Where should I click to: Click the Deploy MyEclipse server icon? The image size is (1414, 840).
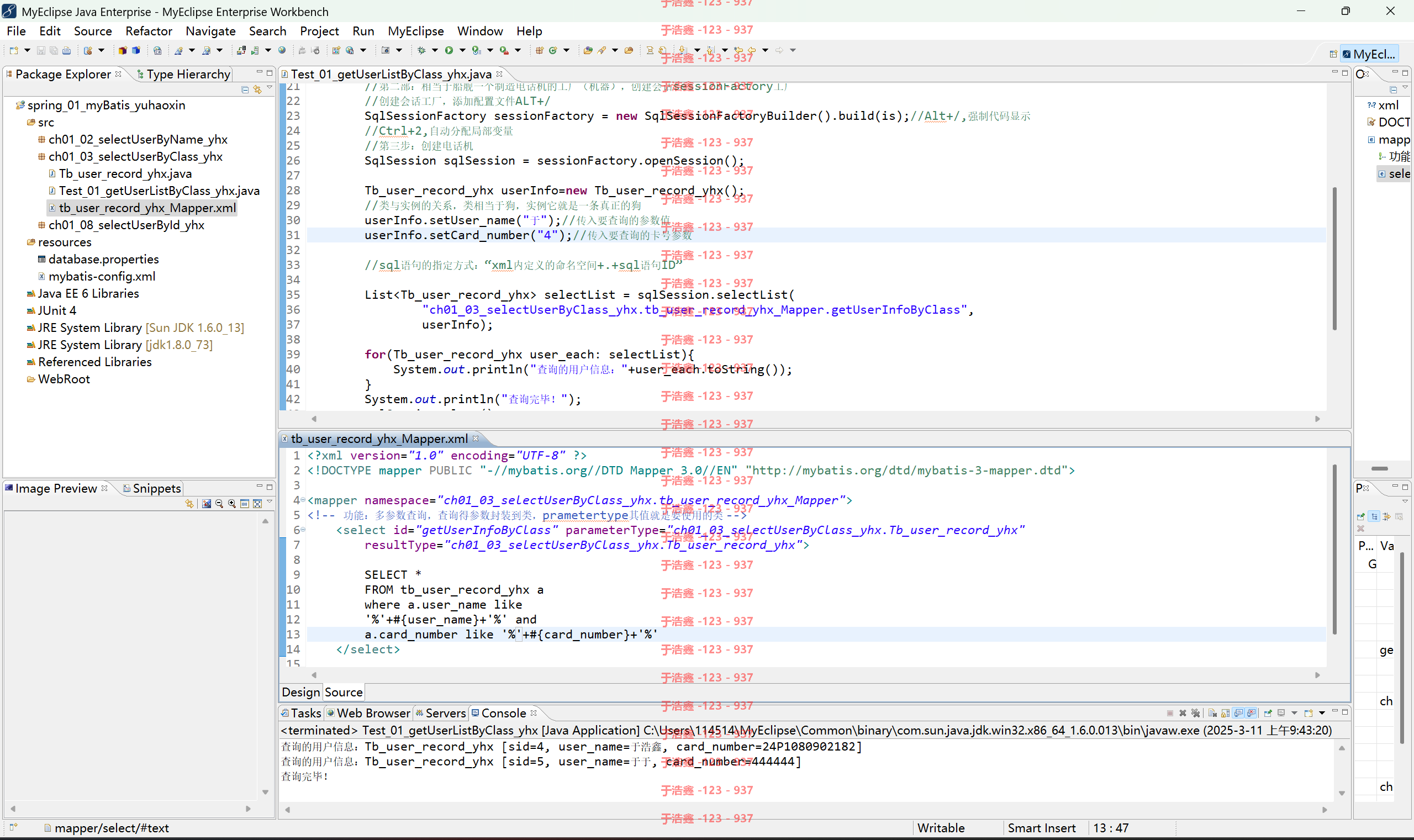(241, 50)
